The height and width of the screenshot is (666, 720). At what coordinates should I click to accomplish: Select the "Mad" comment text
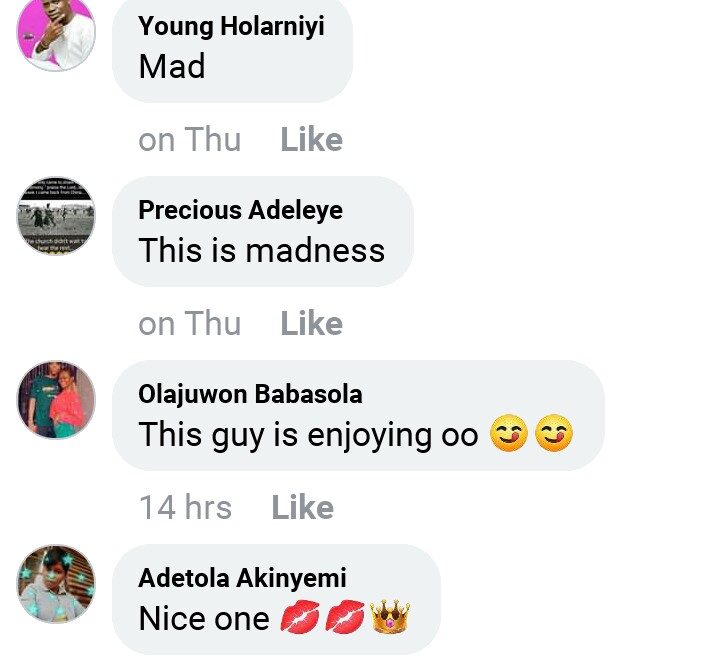(172, 67)
